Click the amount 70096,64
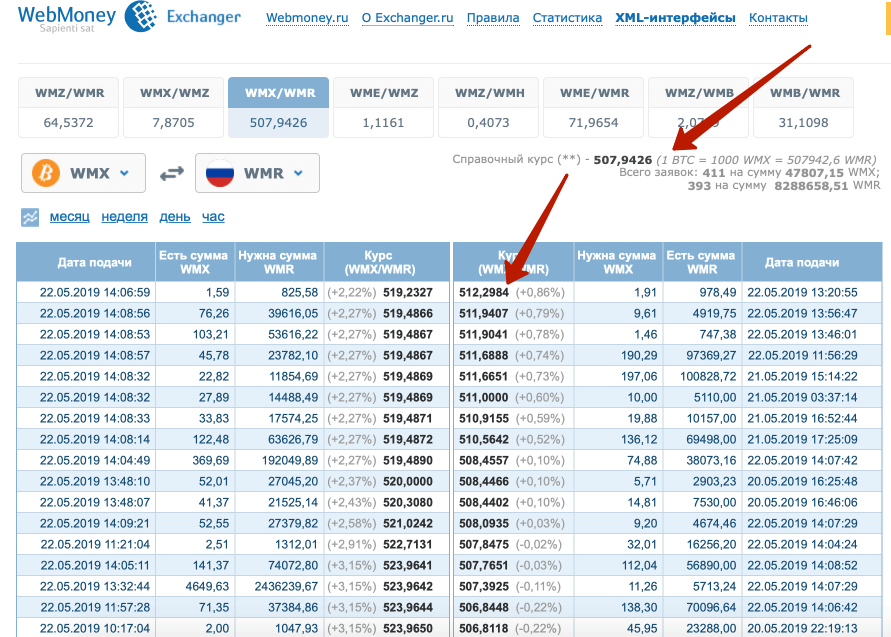Viewport: 891px width, 637px height. [x=711, y=607]
